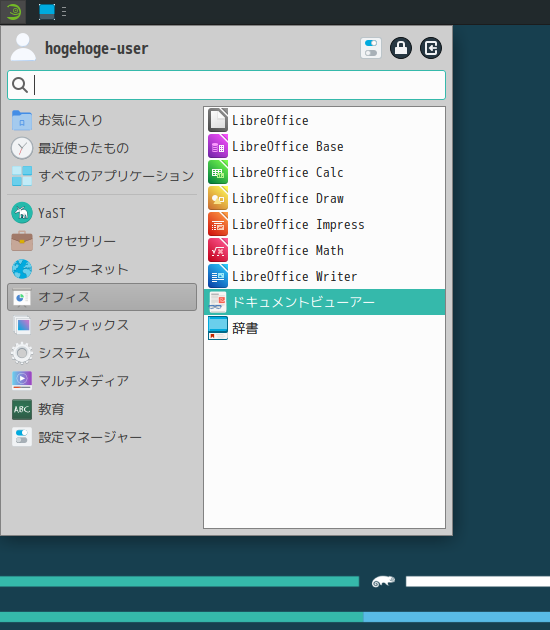Launch the LibreOffice start center entry

pos(325,120)
